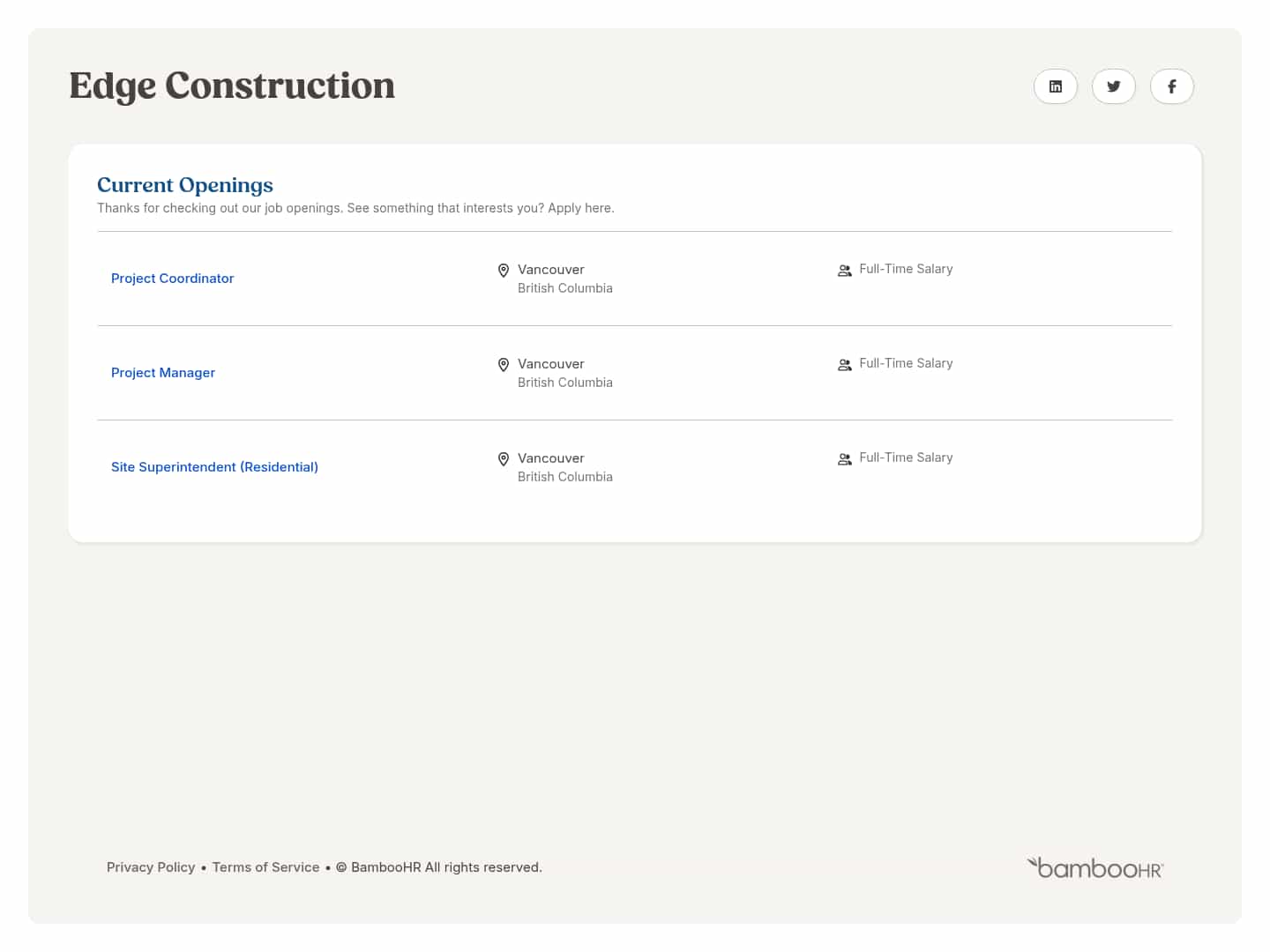The image size is (1270, 952).
Task: Click location pin icon in Site Superintendent row
Action: [504, 459]
